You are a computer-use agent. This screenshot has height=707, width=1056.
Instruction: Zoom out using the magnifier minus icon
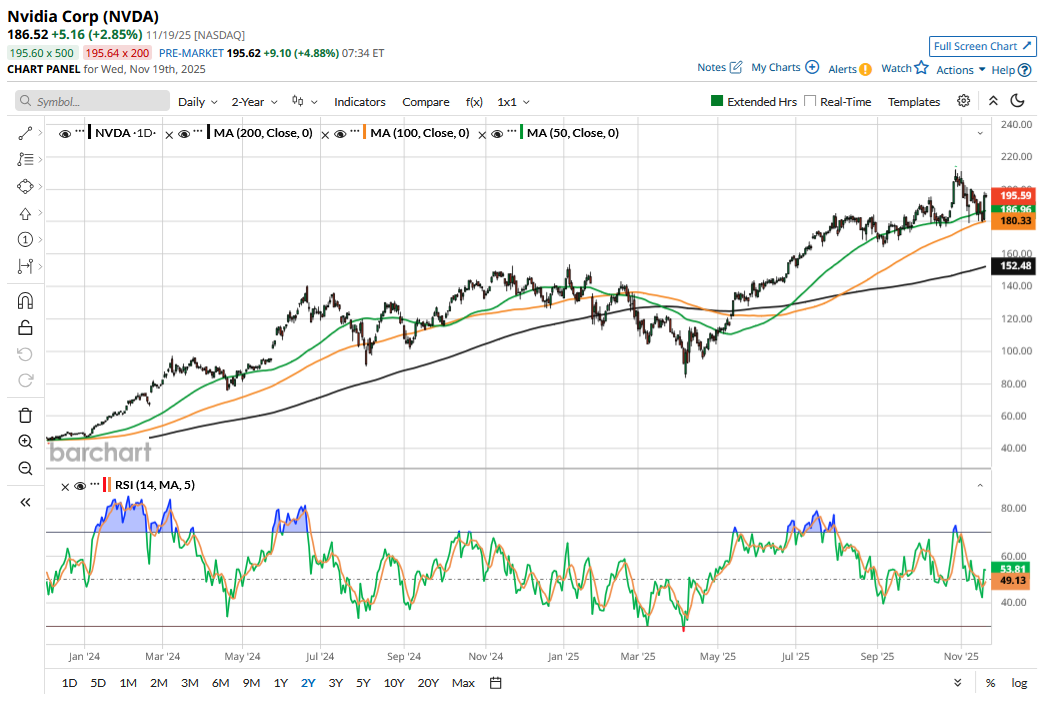[26, 468]
